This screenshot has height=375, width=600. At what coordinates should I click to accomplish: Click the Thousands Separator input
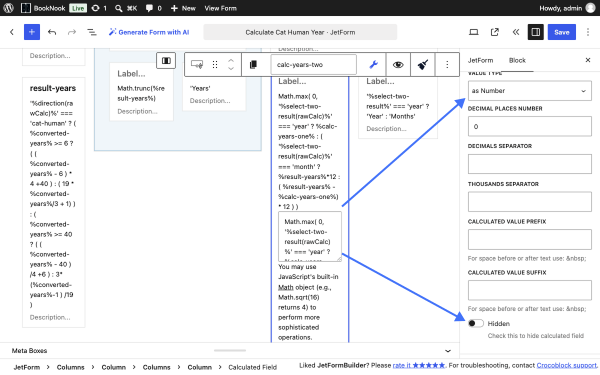pyautogui.click(x=530, y=202)
